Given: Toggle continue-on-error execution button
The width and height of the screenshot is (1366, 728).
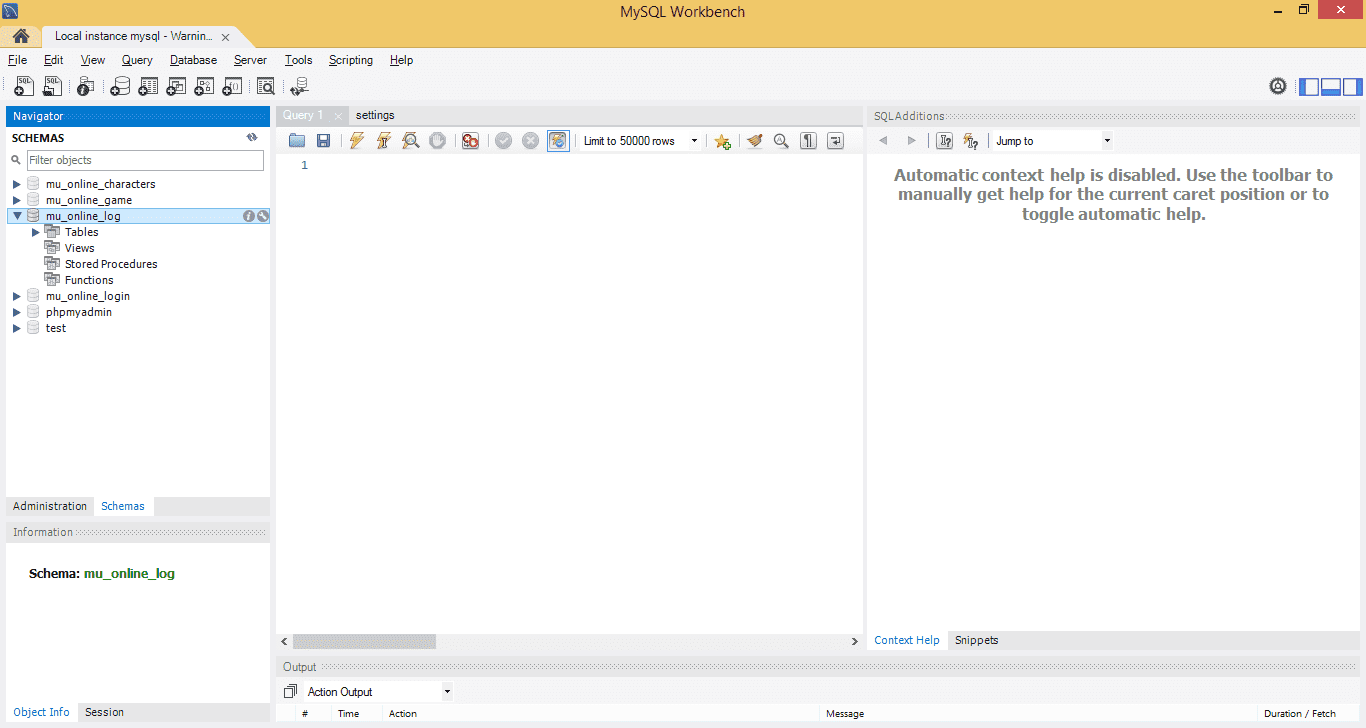Looking at the screenshot, I should point(470,141).
